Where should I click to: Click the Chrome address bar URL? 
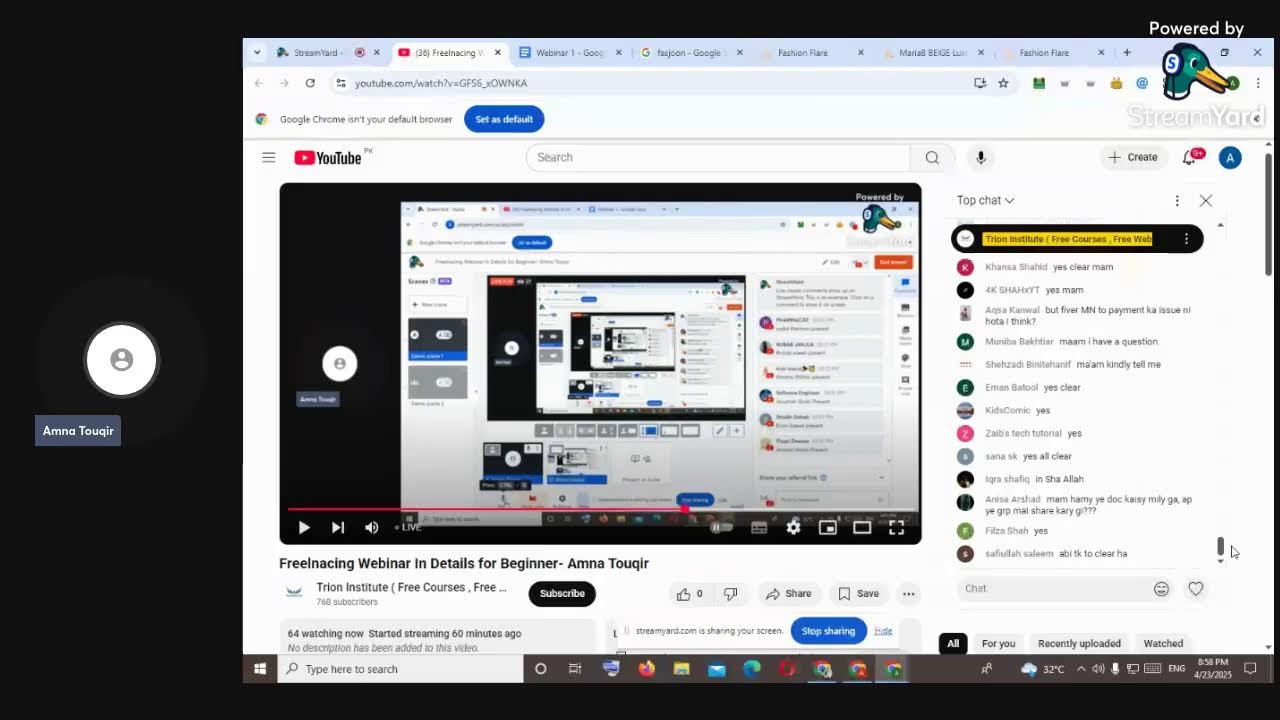tap(441, 83)
